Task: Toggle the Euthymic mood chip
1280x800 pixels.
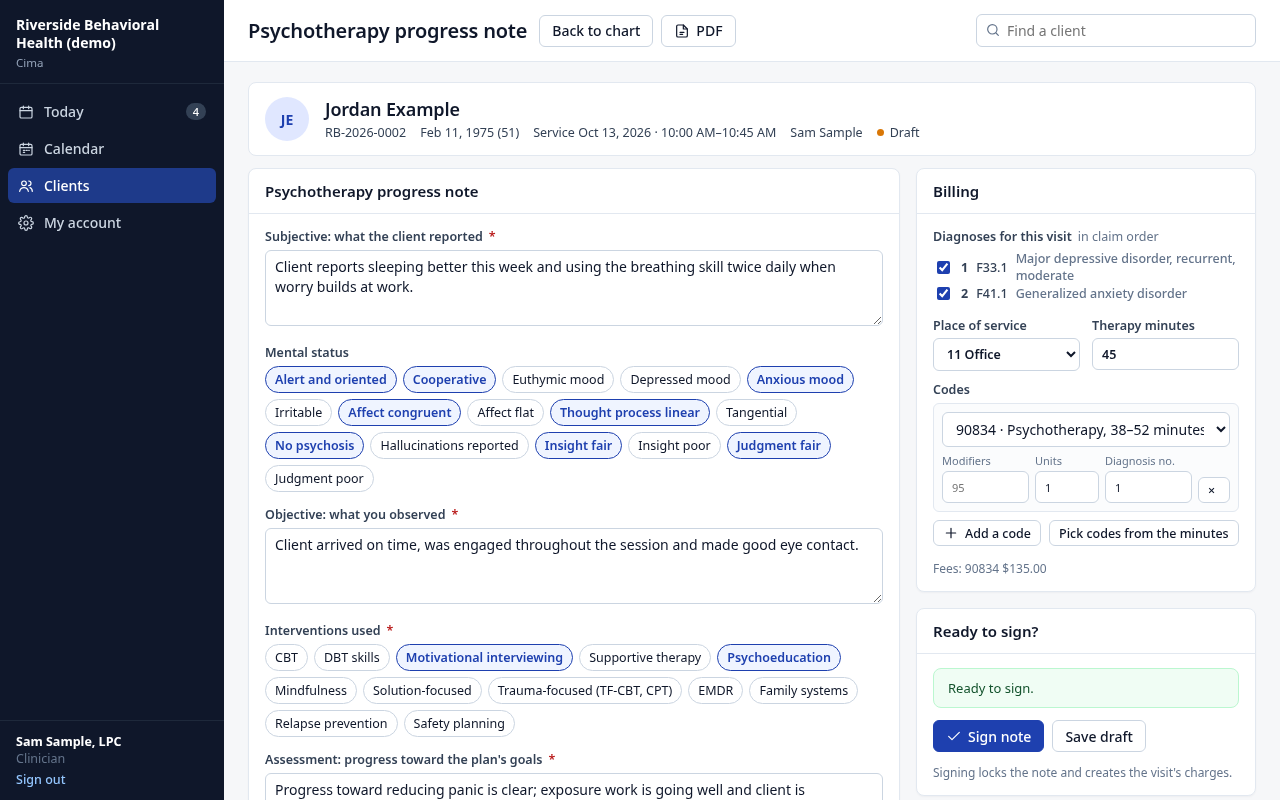Action: click(558, 380)
